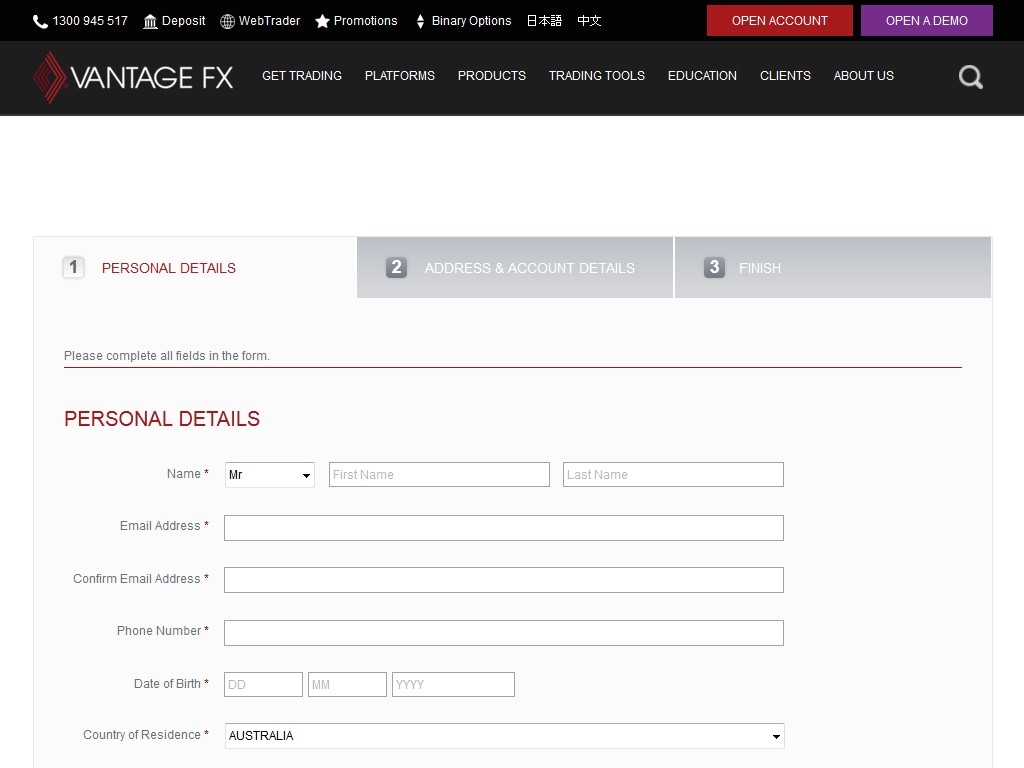Open the Trading Tools menu
The width and height of the screenshot is (1024, 768).
click(596, 76)
